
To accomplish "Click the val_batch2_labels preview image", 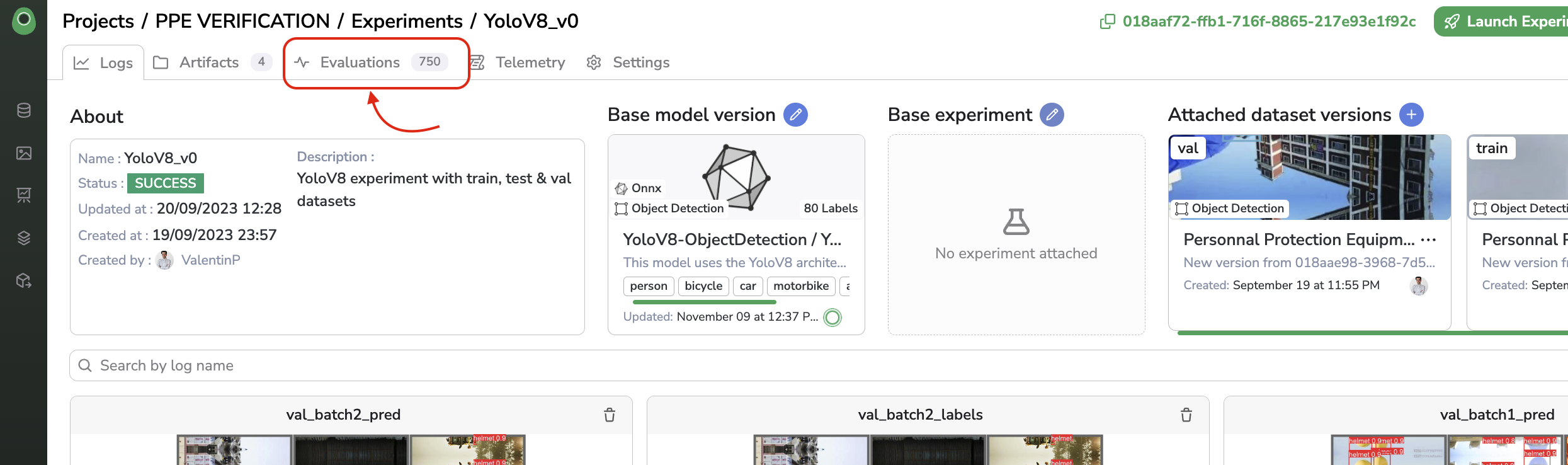I will [x=928, y=450].
